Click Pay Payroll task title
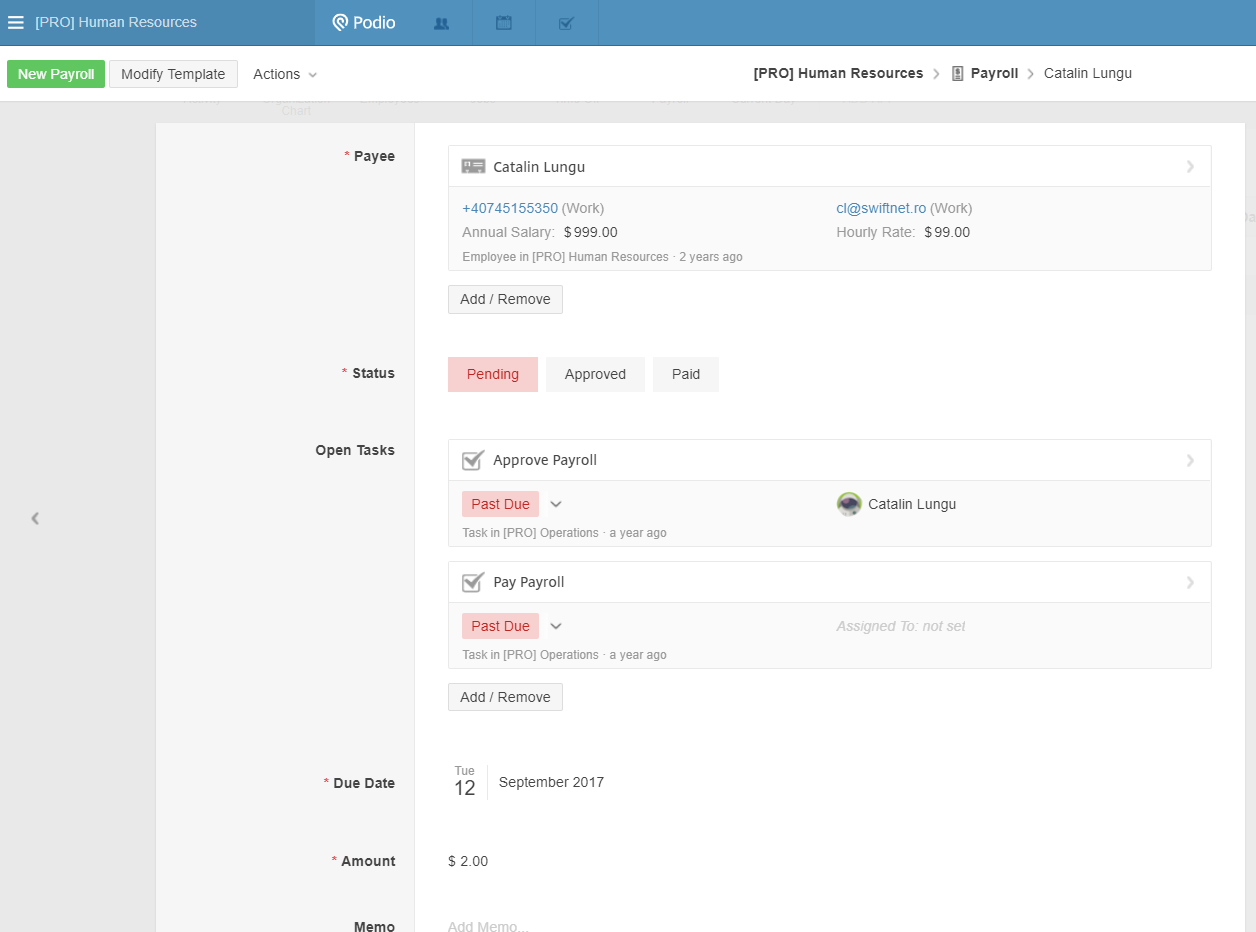 click(529, 582)
